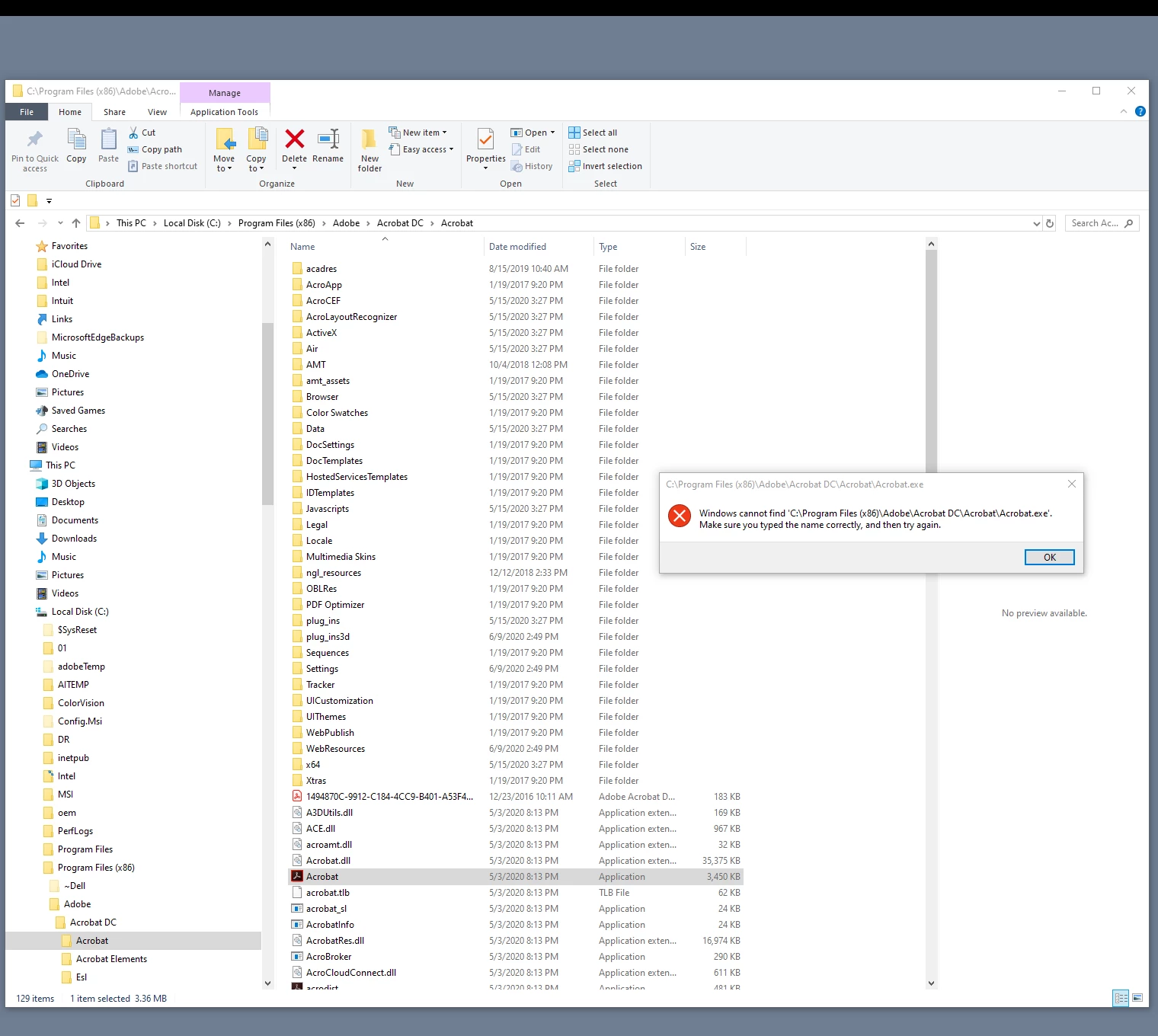This screenshot has width=1158, height=1036.
Task: Click the Manage contextual tab
Action: click(x=225, y=93)
